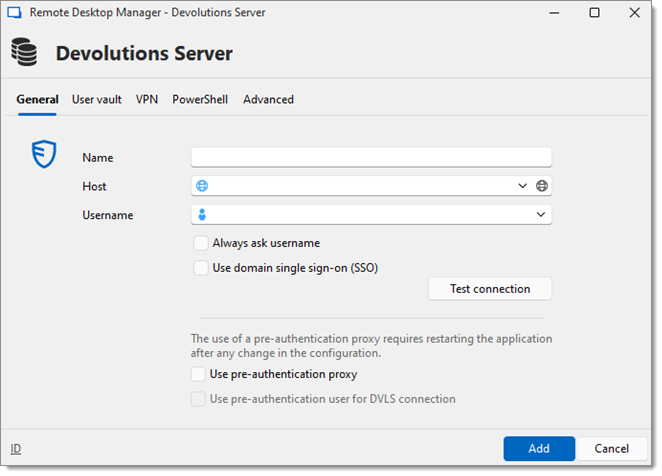The width and height of the screenshot is (662, 476).
Task: Click the Add button
Action: point(539,449)
